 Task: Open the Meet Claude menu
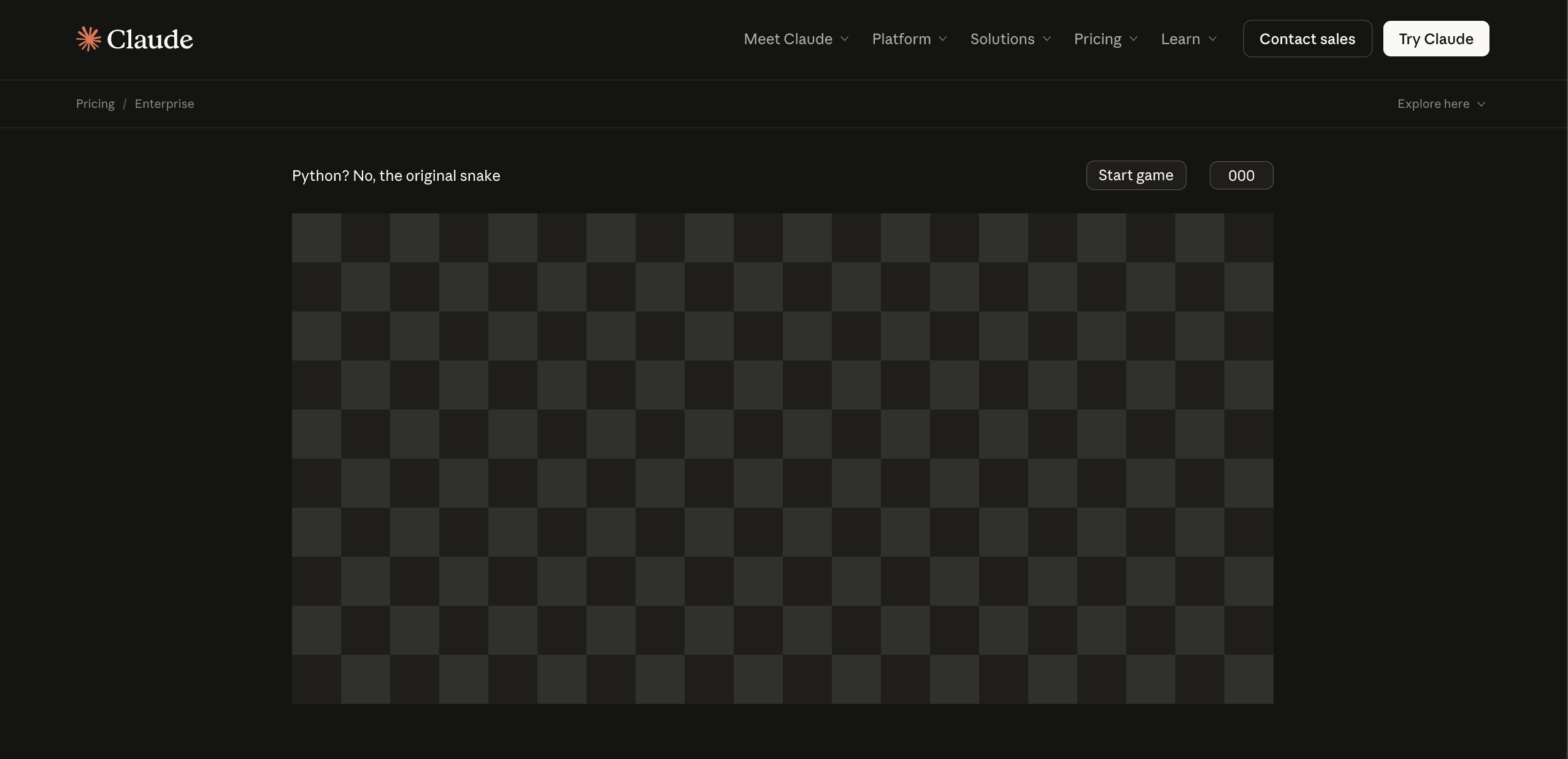coord(788,39)
